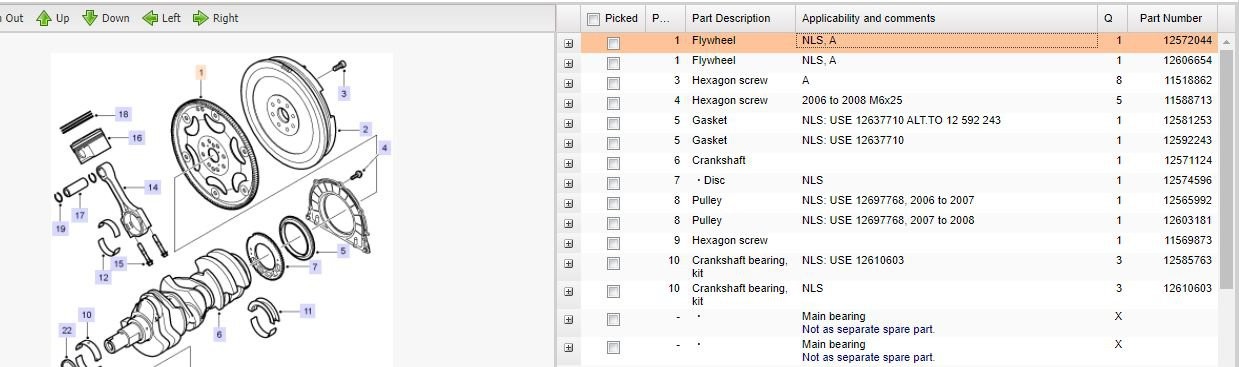
Task: Select callout number 11 bearing shell
Action: (308, 311)
